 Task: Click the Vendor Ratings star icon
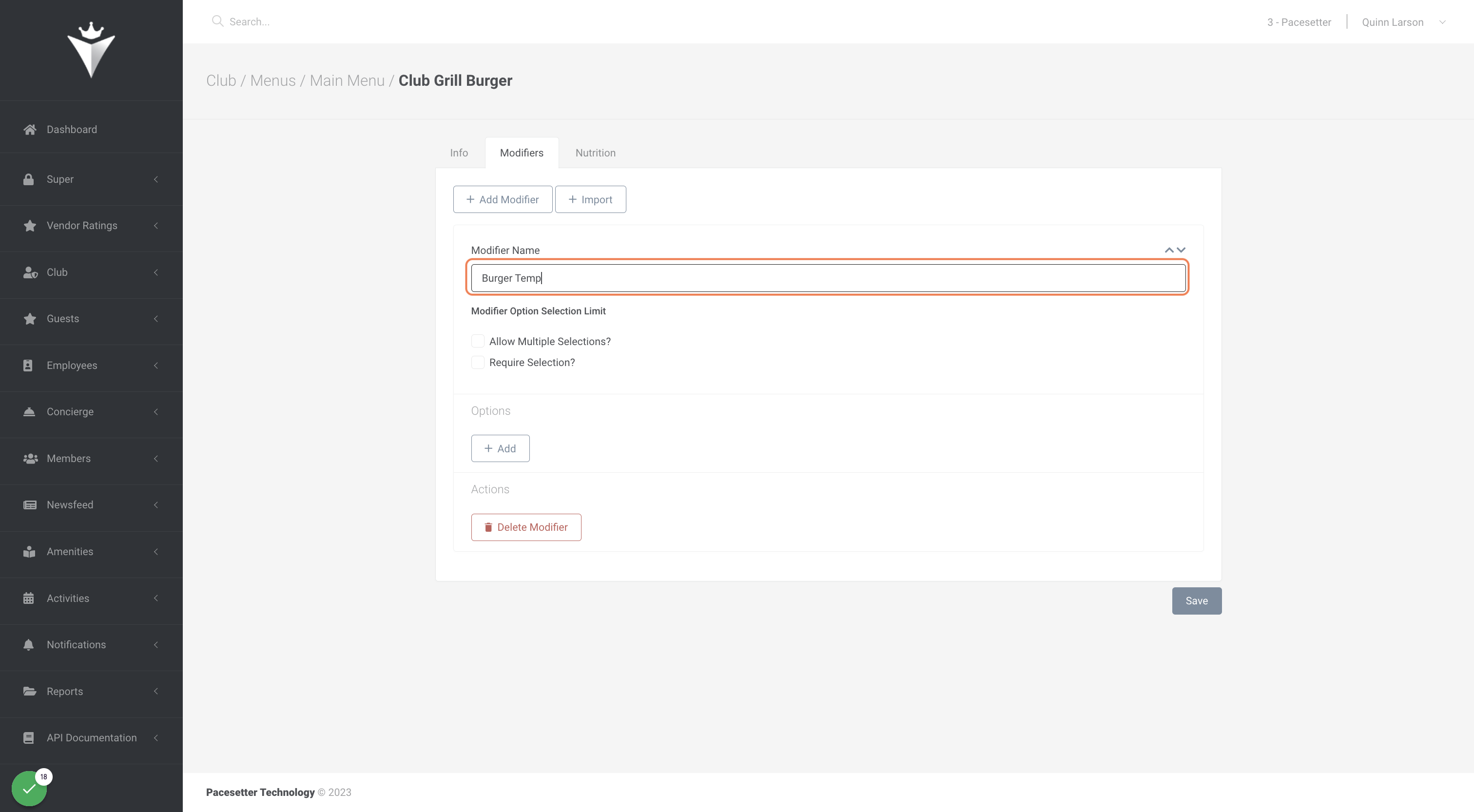pyautogui.click(x=30, y=226)
